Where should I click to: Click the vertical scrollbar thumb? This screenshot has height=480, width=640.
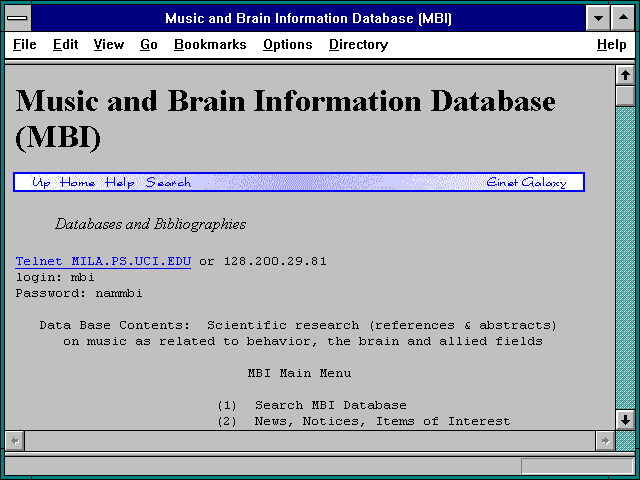tap(625, 96)
